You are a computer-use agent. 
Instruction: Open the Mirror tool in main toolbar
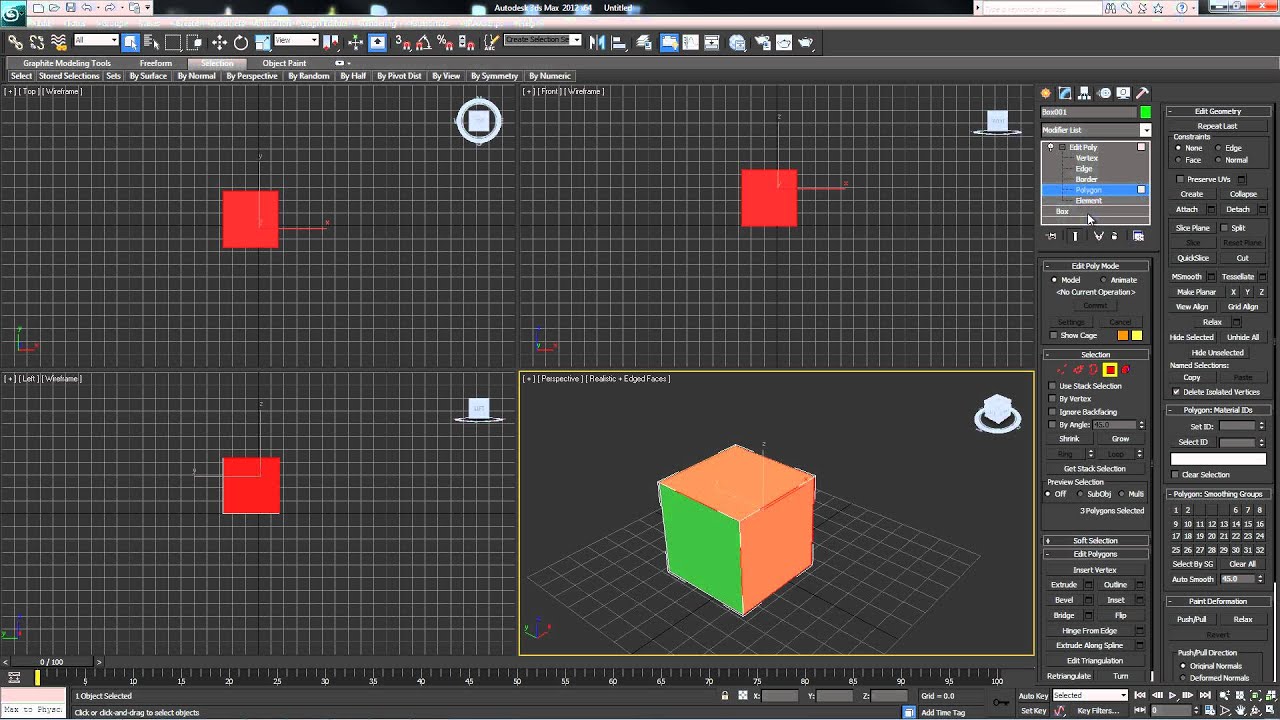[597, 42]
